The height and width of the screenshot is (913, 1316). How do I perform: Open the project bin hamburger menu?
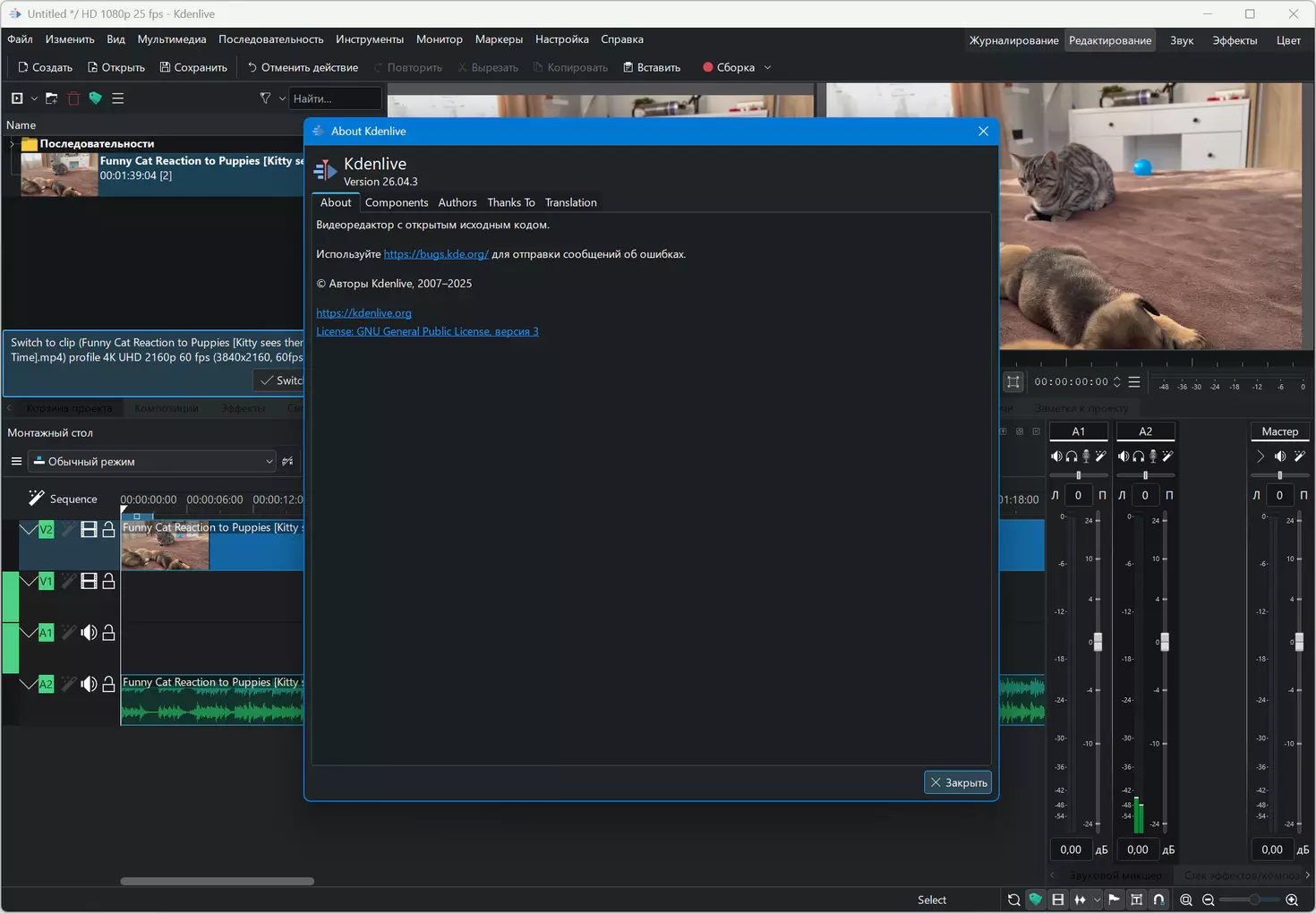(x=117, y=98)
